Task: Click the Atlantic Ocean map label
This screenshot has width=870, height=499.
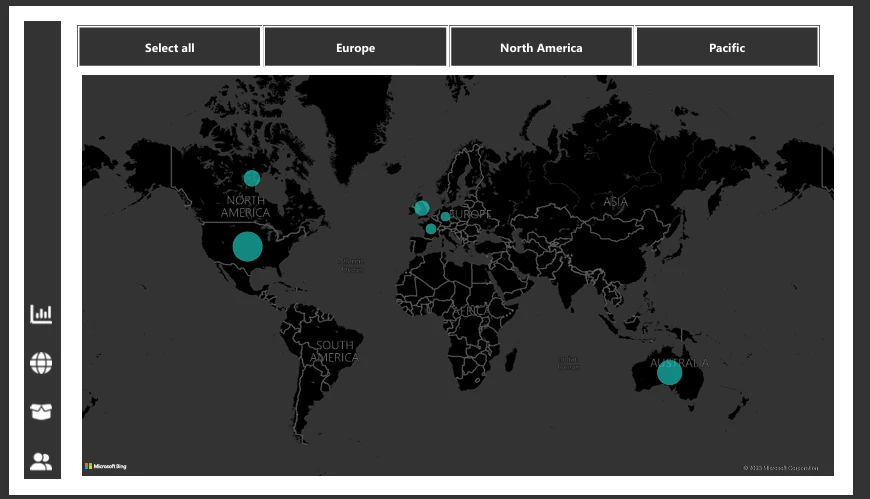Action: click(x=352, y=265)
